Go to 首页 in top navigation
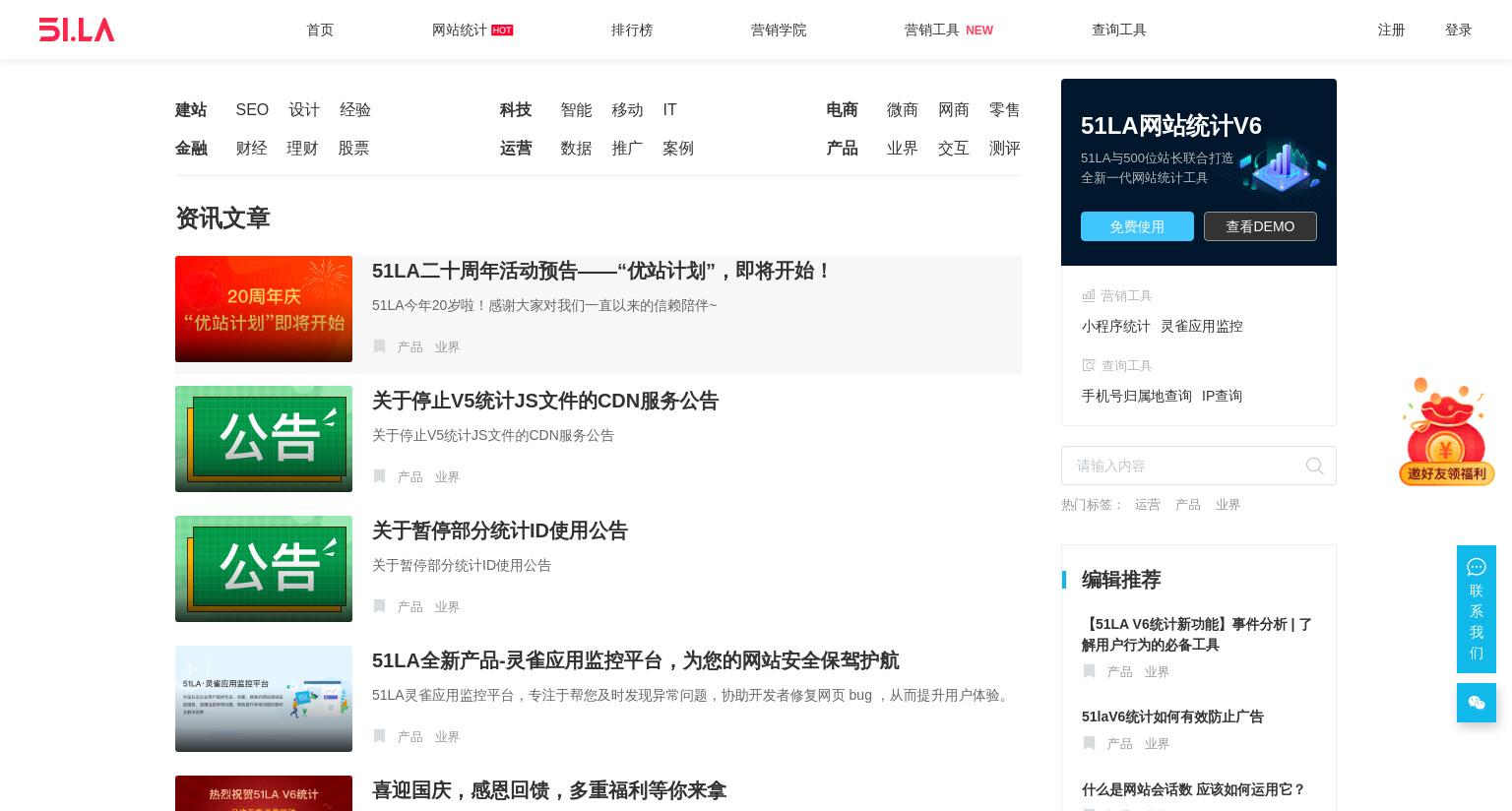 tap(320, 30)
